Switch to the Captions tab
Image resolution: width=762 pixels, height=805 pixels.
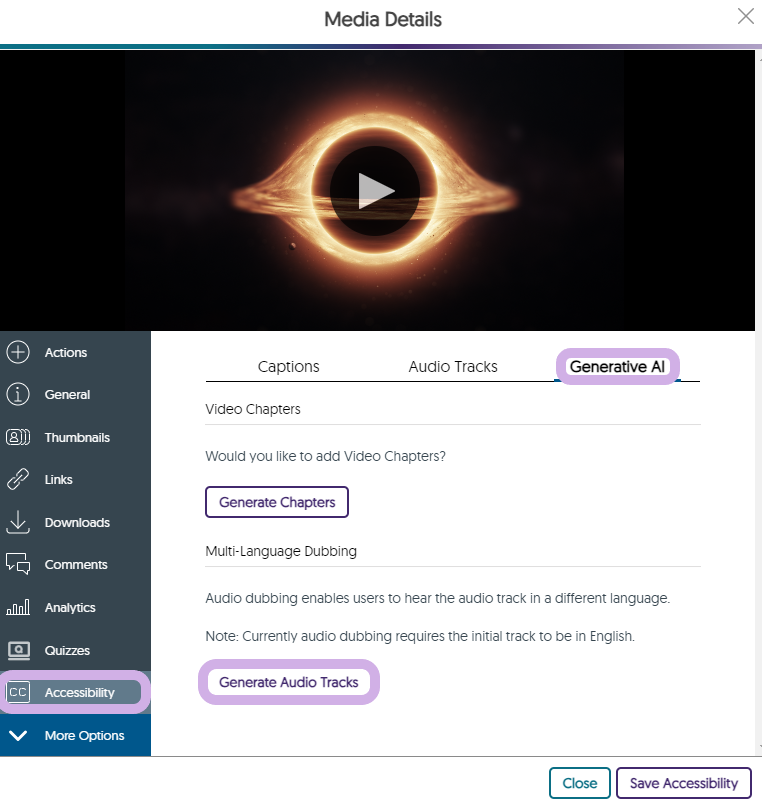tap(288, 367)
